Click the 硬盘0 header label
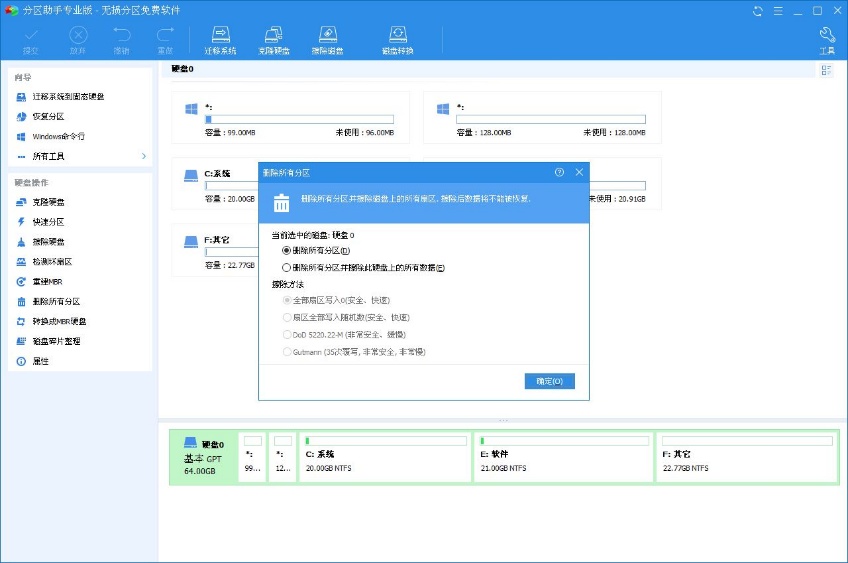The width and height of the screenshot is (848, 563). [182, 69]
